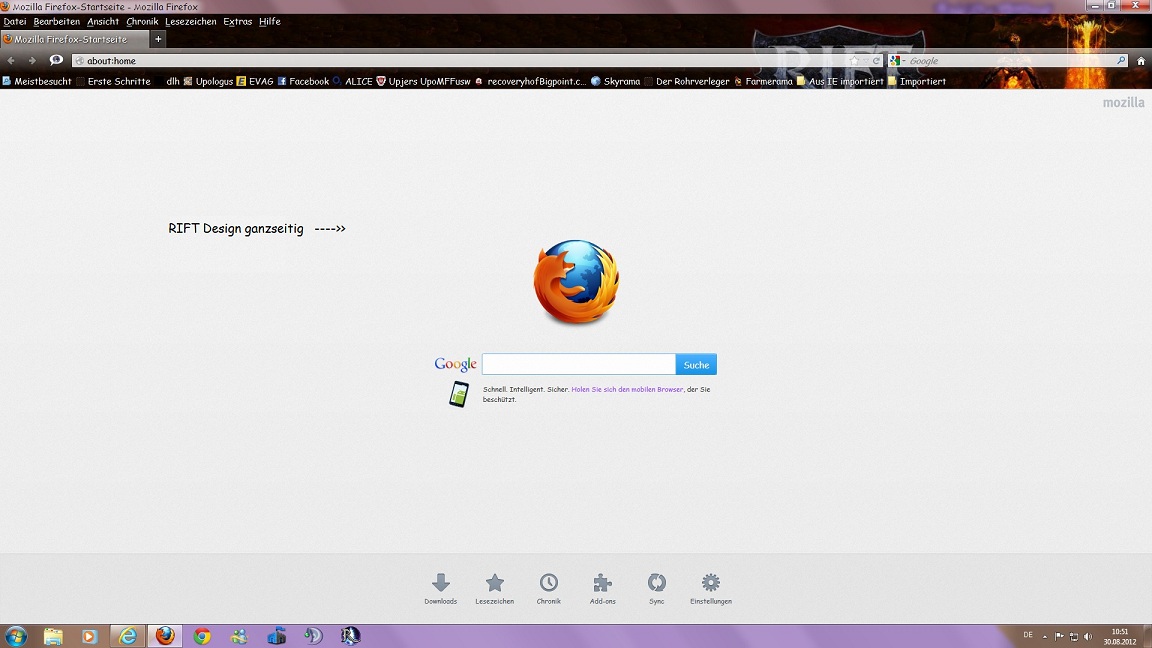Reload the page with refresh icon
The image size is (1152, 648).
pos(876,60)
